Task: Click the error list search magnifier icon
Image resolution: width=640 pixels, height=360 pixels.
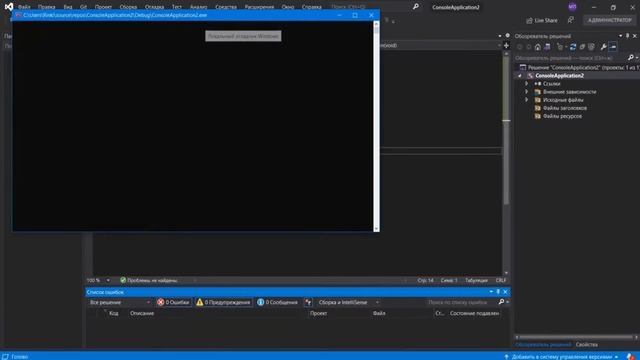Action: (x=501, y=302)
